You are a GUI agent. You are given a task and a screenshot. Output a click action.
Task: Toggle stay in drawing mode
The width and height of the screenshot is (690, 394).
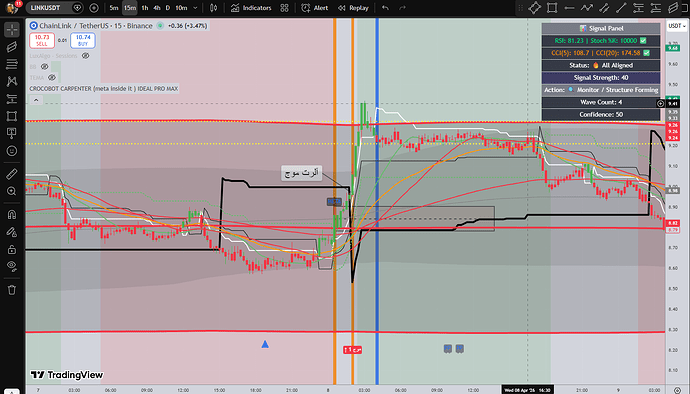pos(12,232)
